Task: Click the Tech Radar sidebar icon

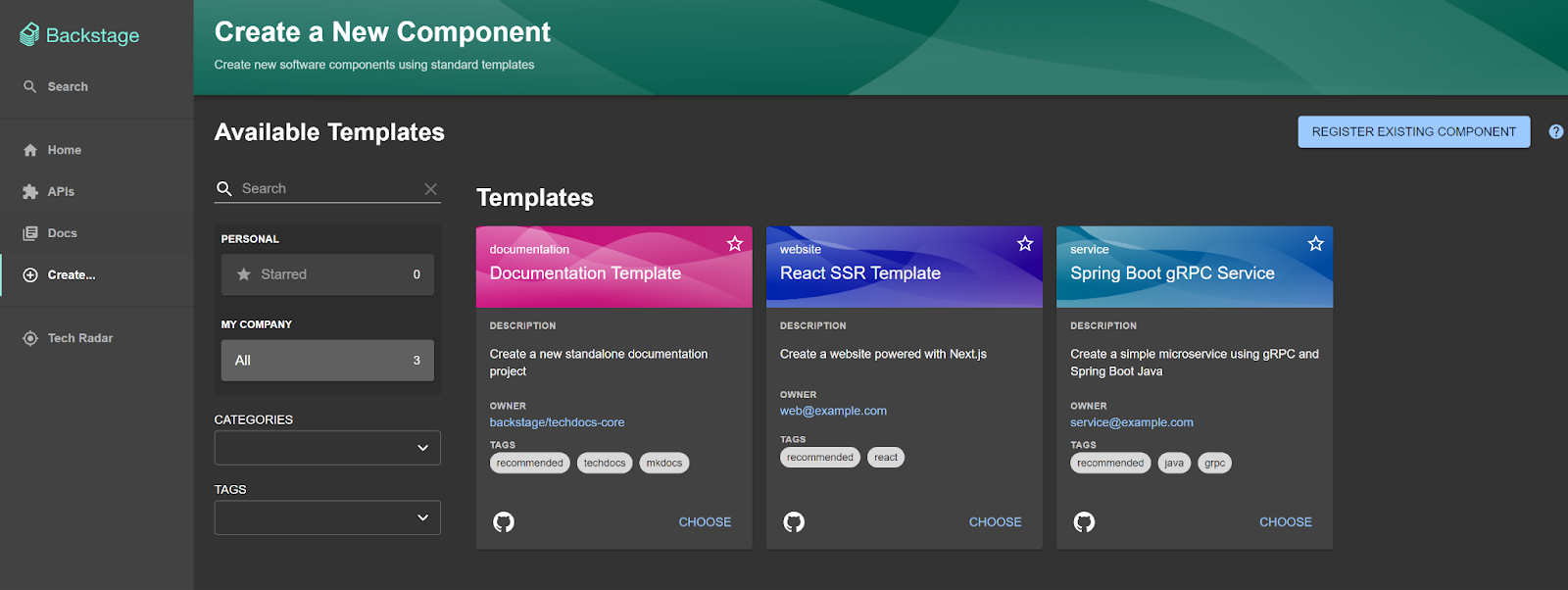Action: coord(30,338)
